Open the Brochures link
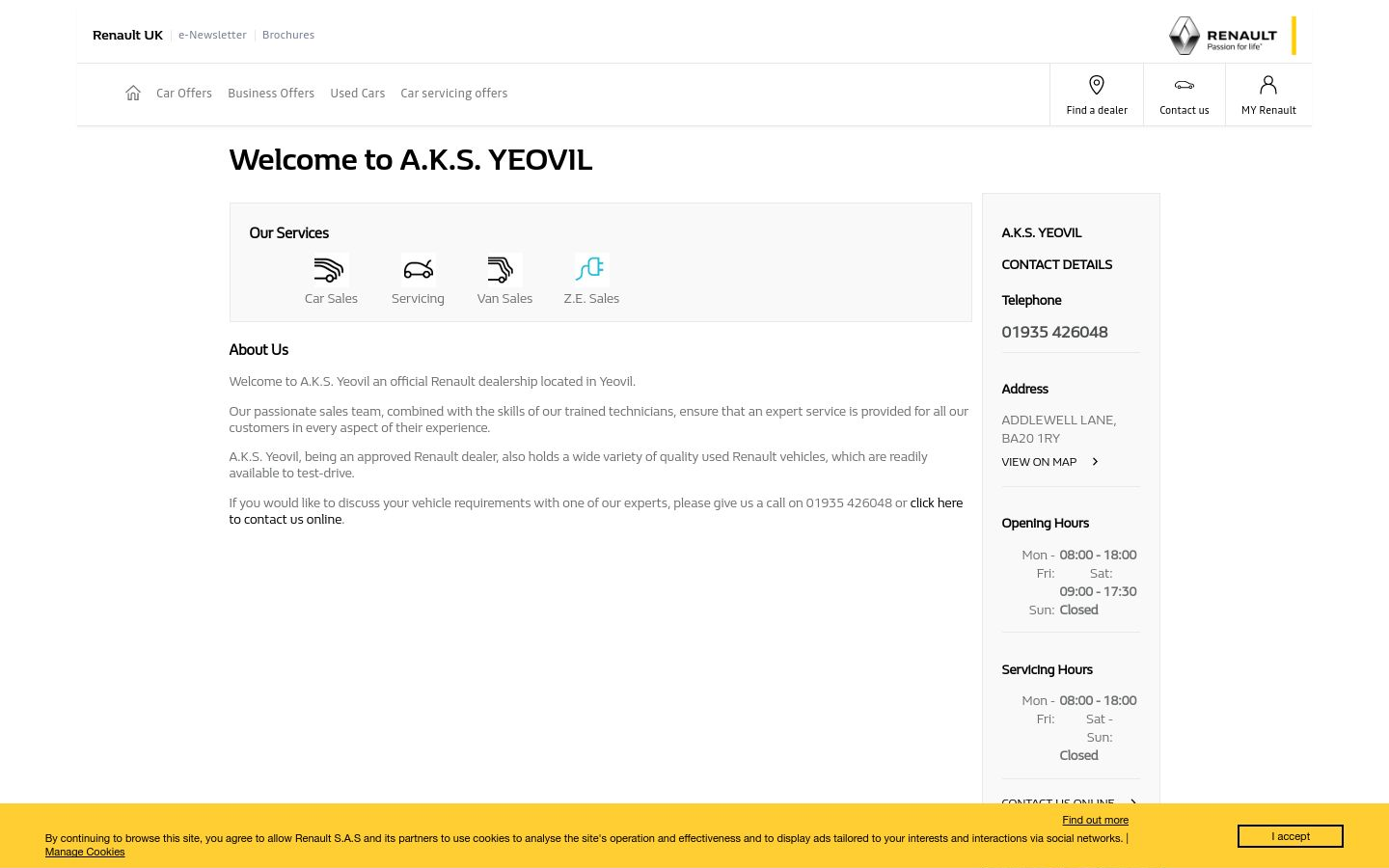Image resolution: width=1389 pixels, height=868 pixels. pyautogui.click(x=288, y=35)
